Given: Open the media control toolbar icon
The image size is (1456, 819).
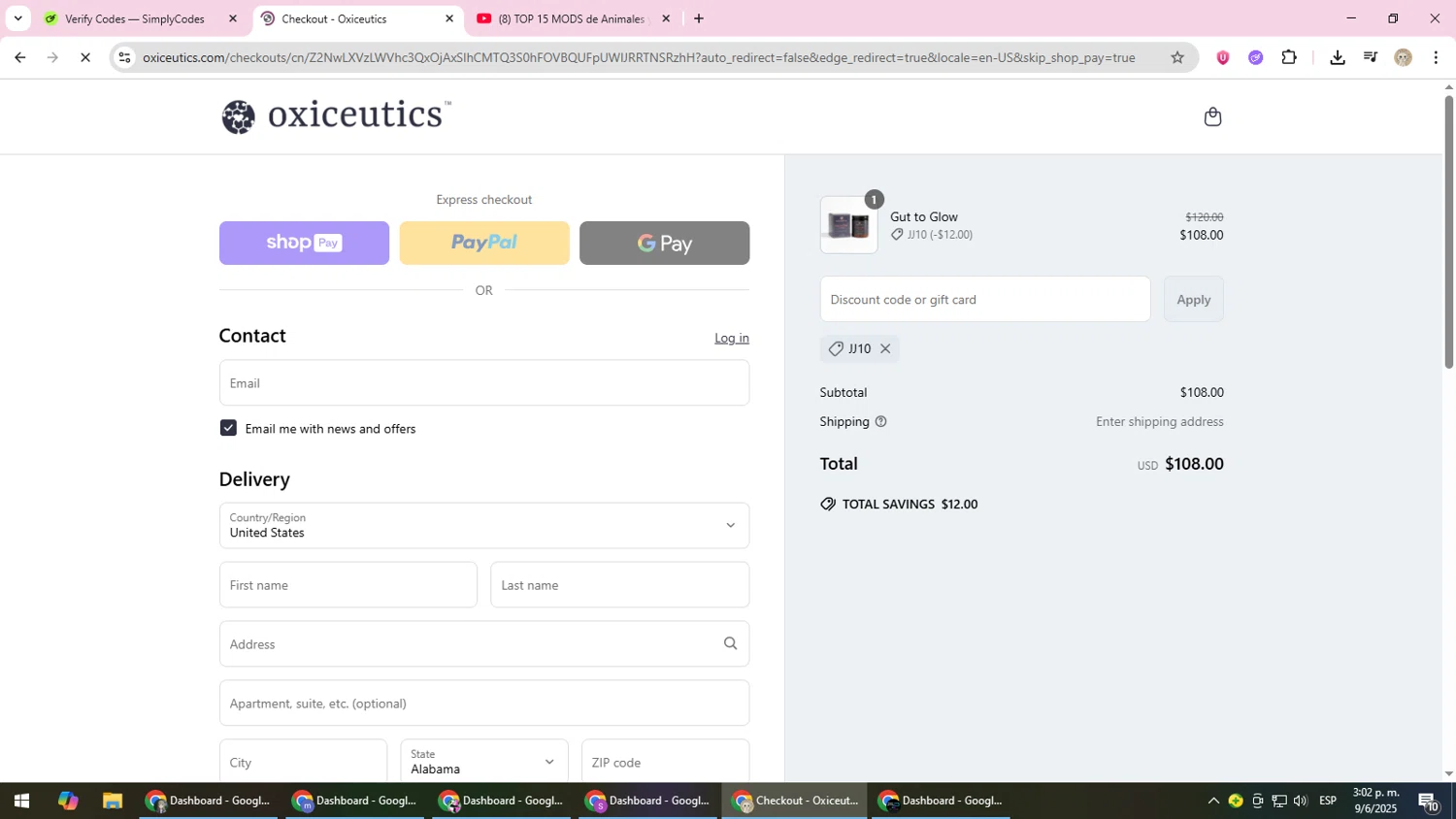Looking at the screenshot, I should 1371,57.
